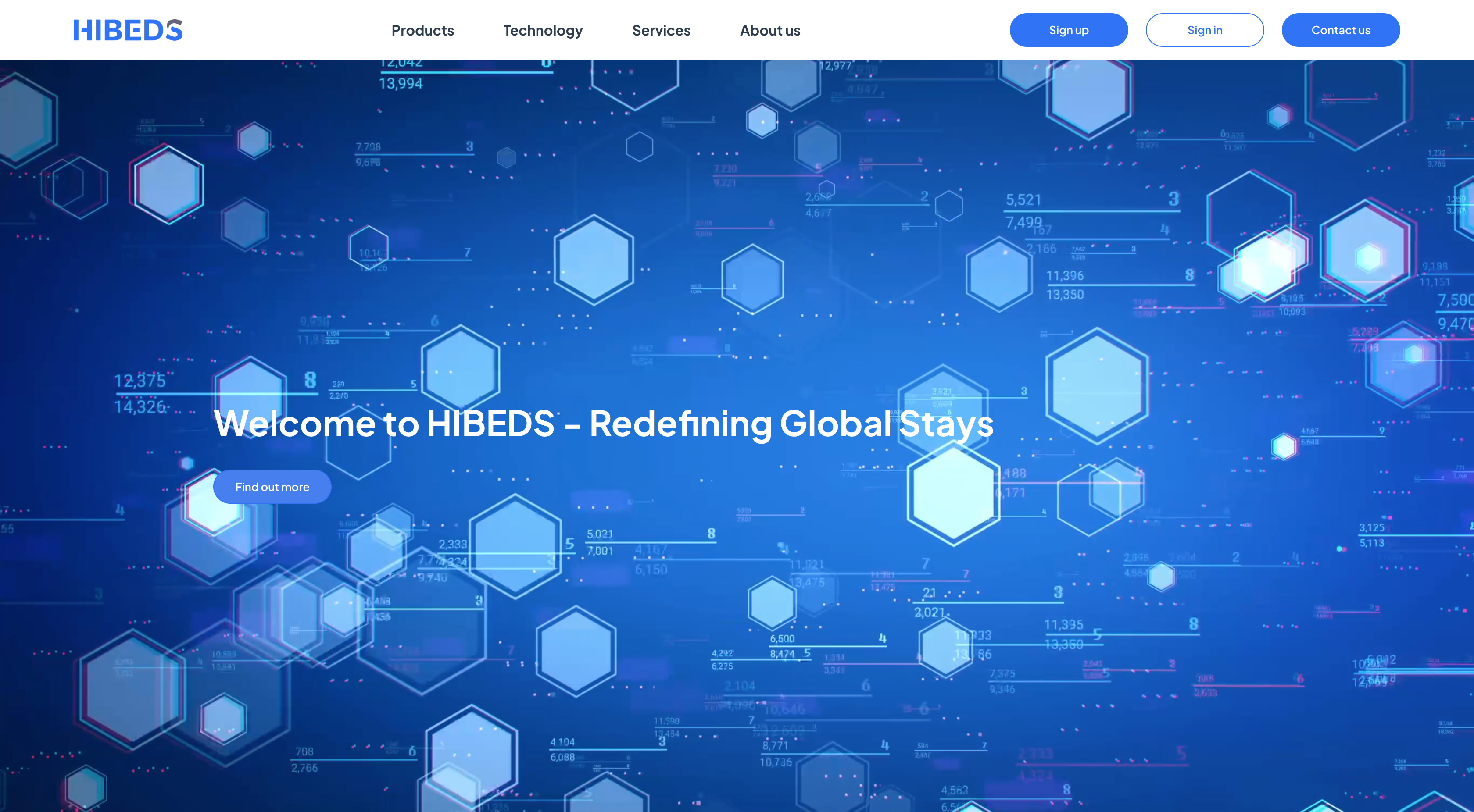
Task: Click the 2,333 data label
Action: 453,545
